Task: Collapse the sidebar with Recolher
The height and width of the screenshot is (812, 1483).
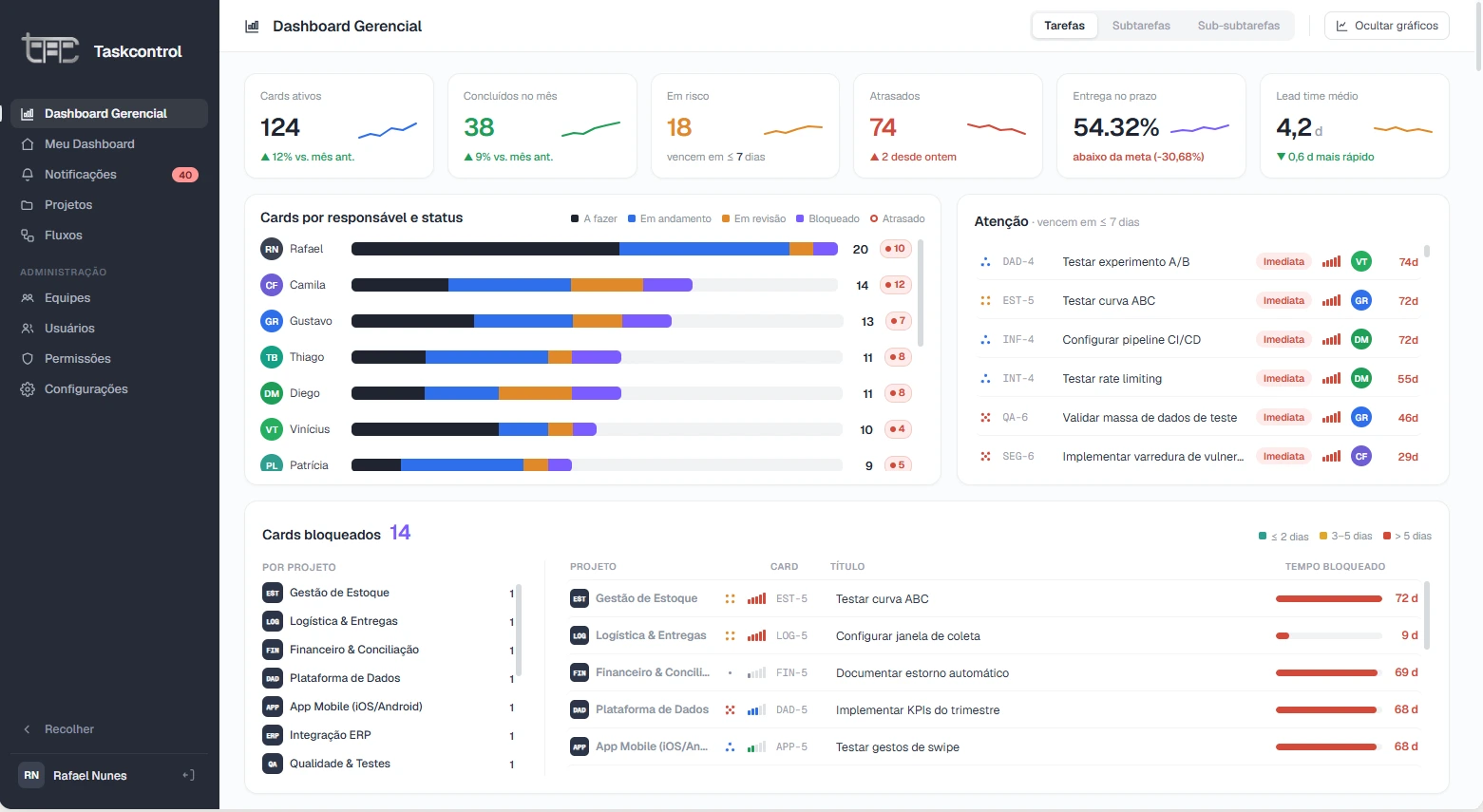Action: [x=58, y=729]
